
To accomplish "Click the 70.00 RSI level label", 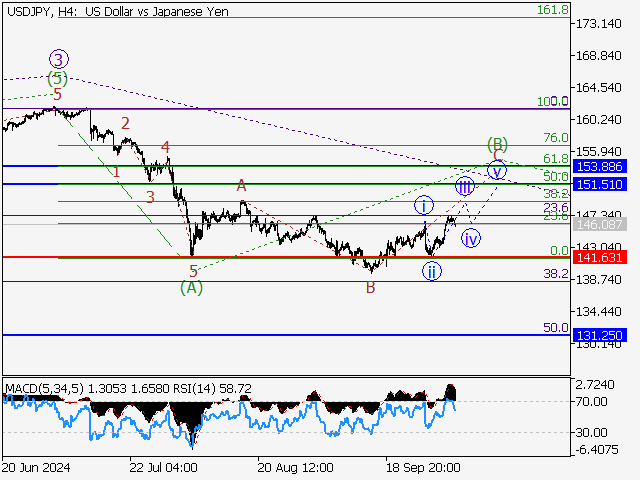I will (x=591, y=402).
